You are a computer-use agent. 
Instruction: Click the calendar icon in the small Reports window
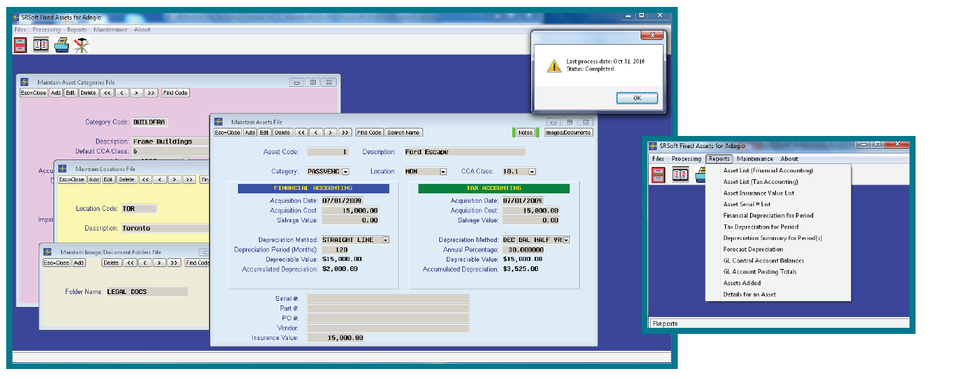680,175
